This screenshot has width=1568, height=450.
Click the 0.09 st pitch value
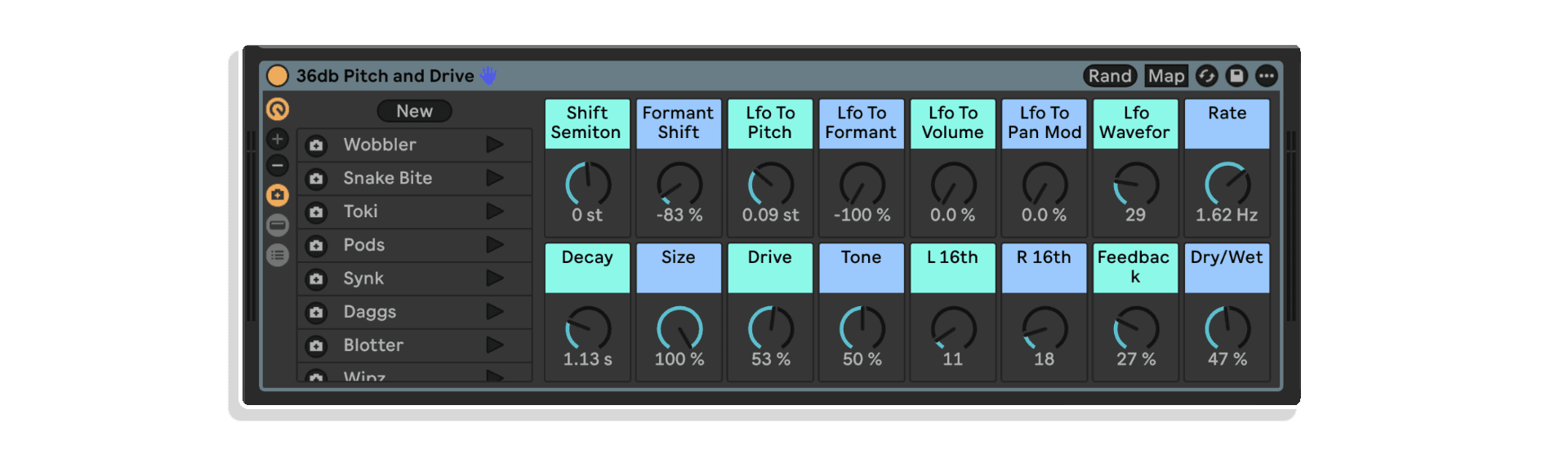(770, 215)
